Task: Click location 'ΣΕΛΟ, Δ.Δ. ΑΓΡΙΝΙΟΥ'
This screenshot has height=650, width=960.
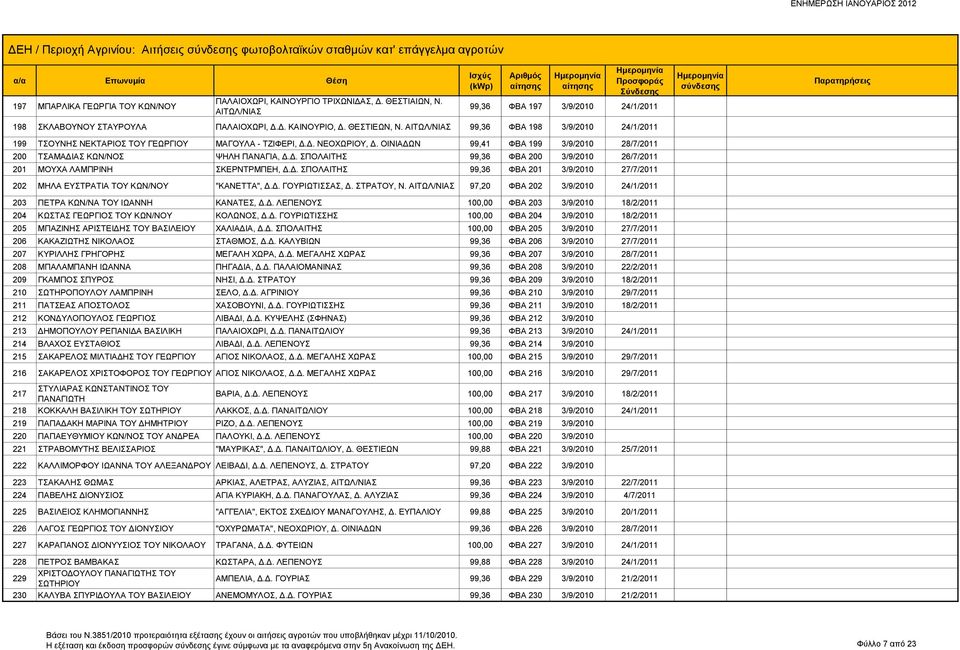Action: pos(257,293)
